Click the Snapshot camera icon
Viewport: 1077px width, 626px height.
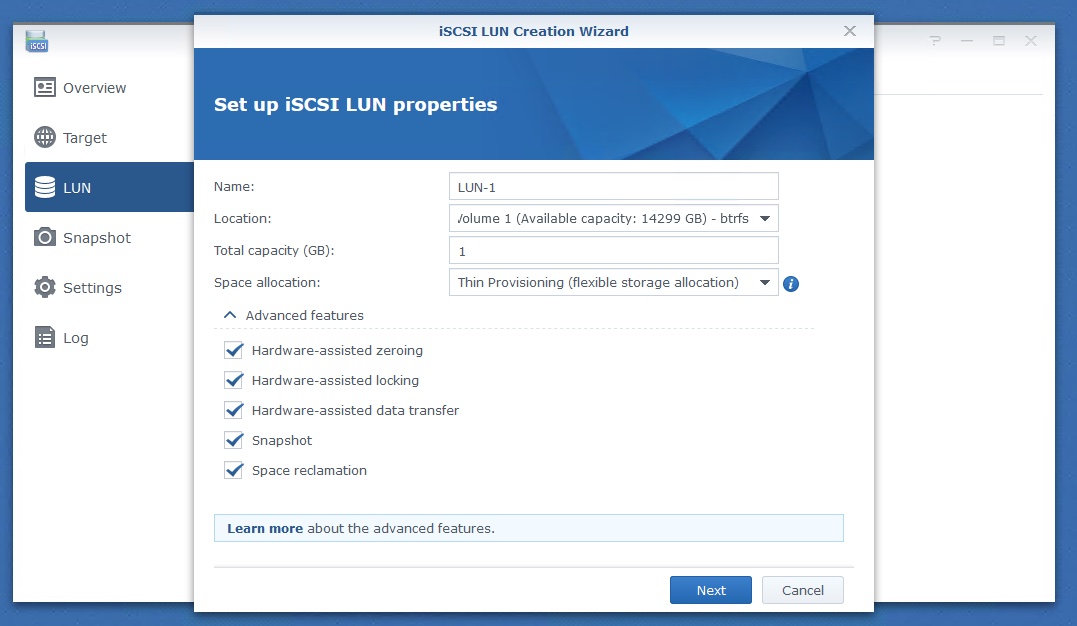point(45,238)
